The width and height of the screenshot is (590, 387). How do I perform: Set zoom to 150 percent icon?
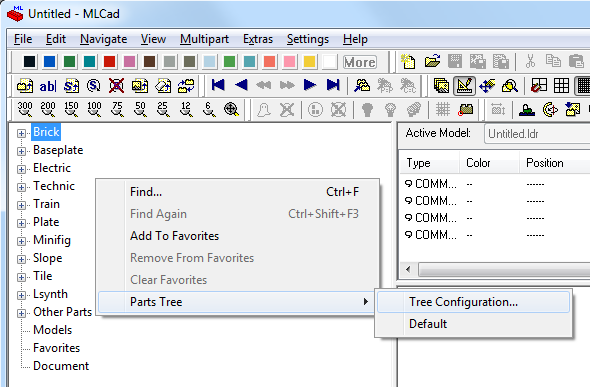click(71, 109)
